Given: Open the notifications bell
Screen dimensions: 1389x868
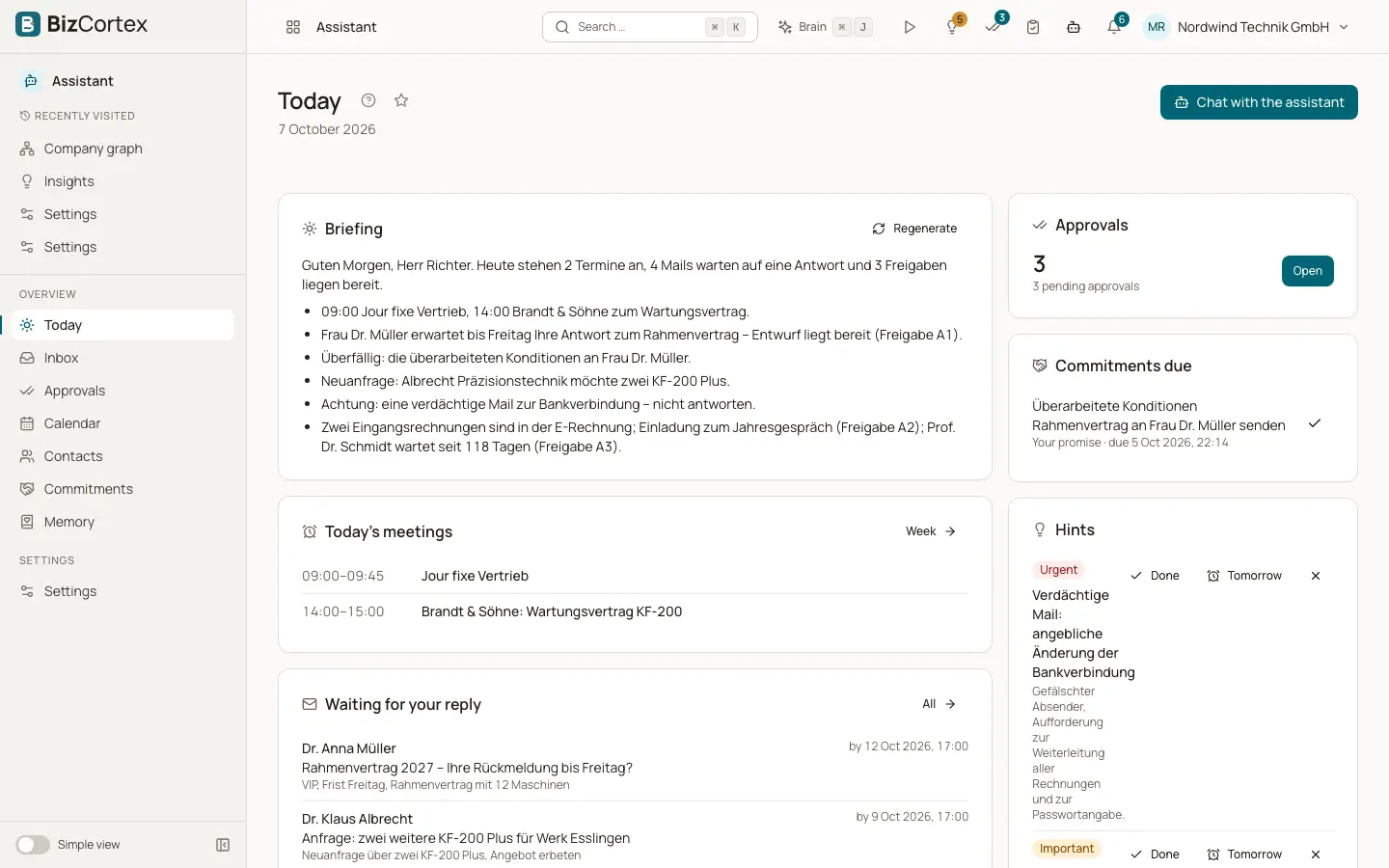Looking at the screenshot, I should click(x=1114, y=27).
